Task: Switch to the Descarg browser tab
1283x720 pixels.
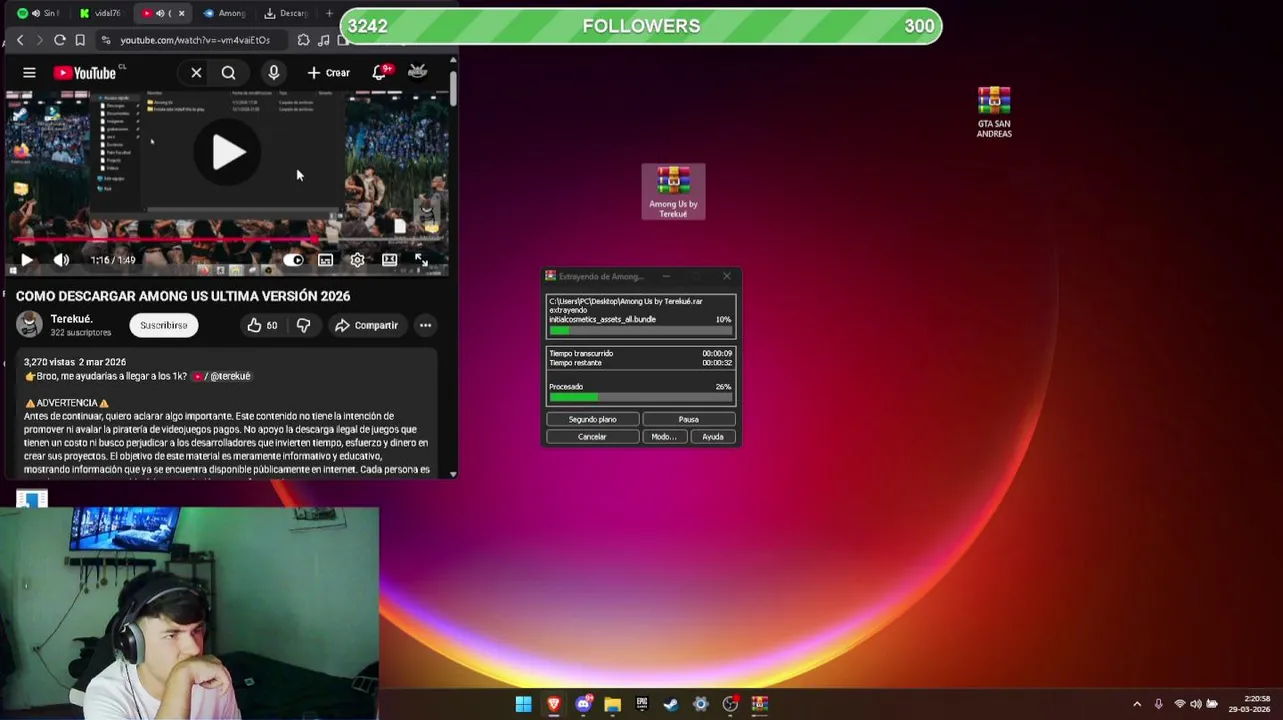Action: [x=286, y=13]
